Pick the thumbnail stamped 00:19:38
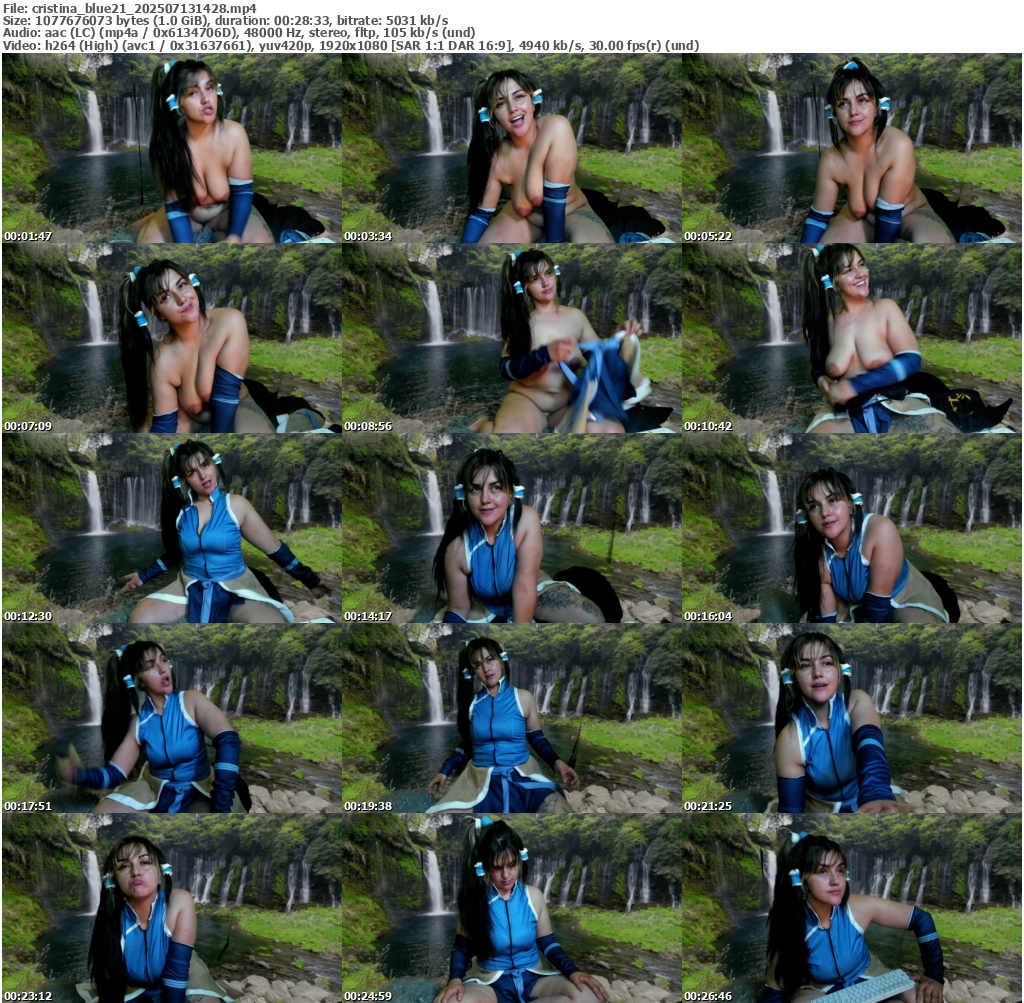The width and height of the screenshot is (1024, 1003). pos(511,718)
